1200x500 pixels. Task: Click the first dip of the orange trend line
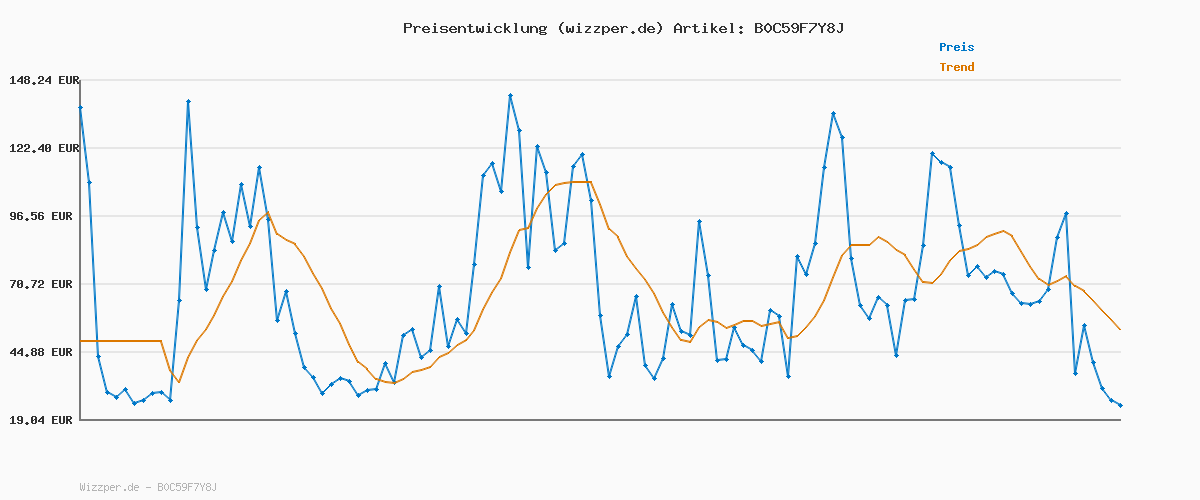click(179, 382)
